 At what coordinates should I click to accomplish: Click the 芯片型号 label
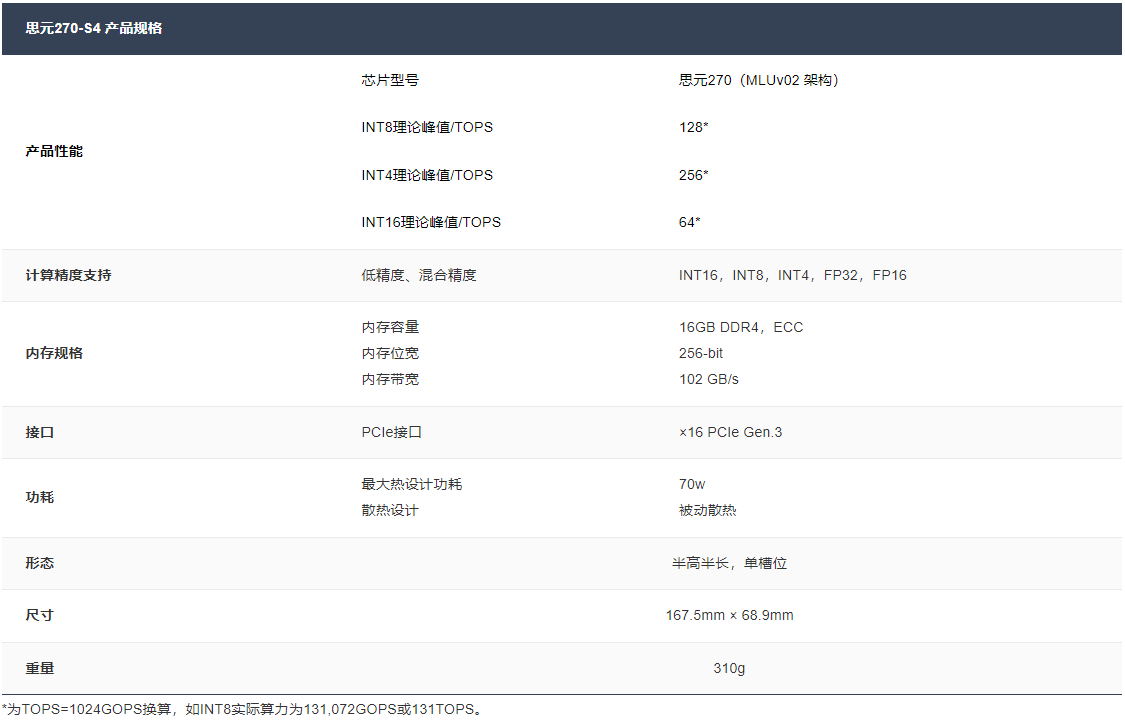(x=390, y=80)
